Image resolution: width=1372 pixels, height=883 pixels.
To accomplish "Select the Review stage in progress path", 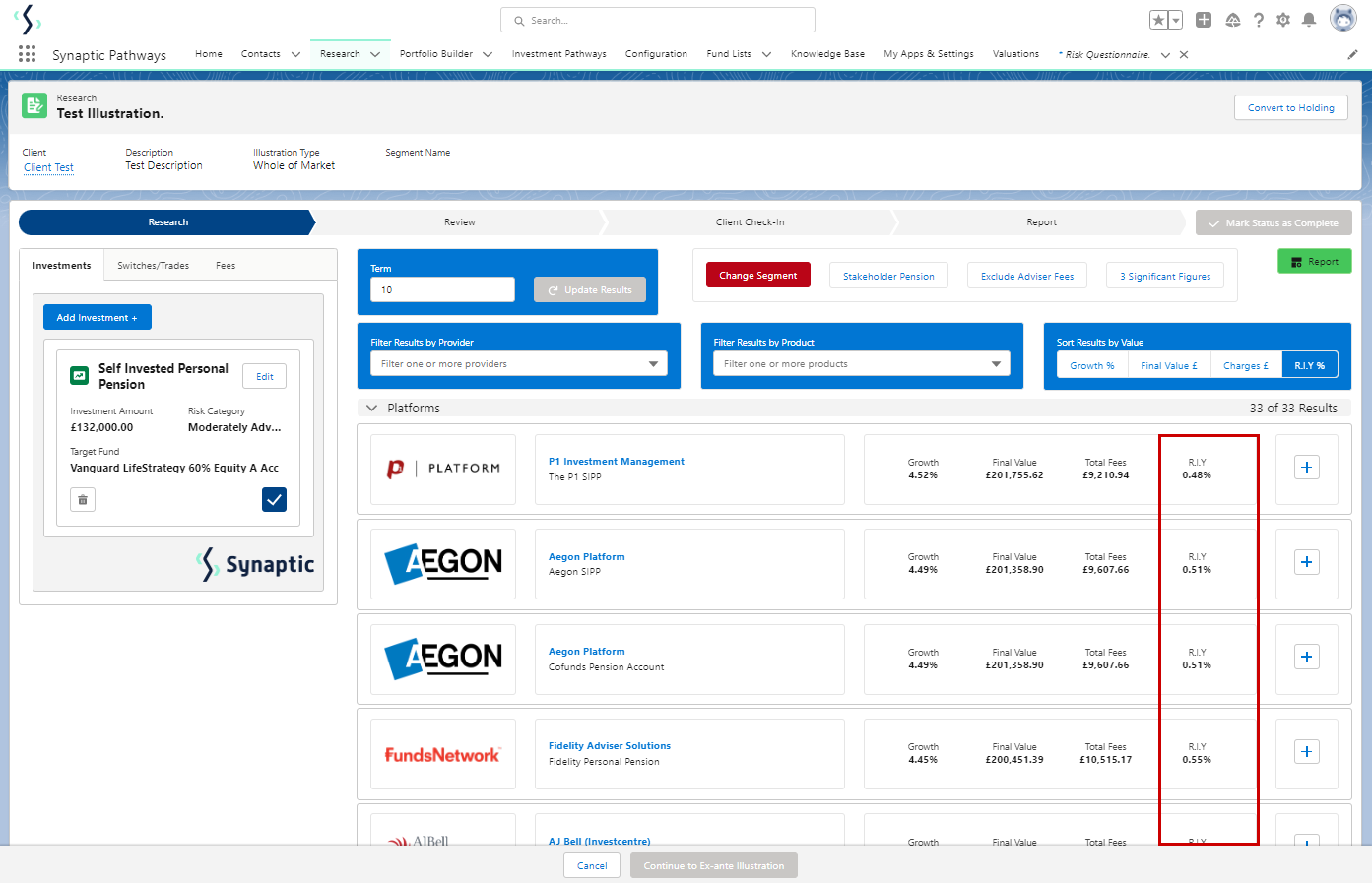I will [x=459, y=222].
